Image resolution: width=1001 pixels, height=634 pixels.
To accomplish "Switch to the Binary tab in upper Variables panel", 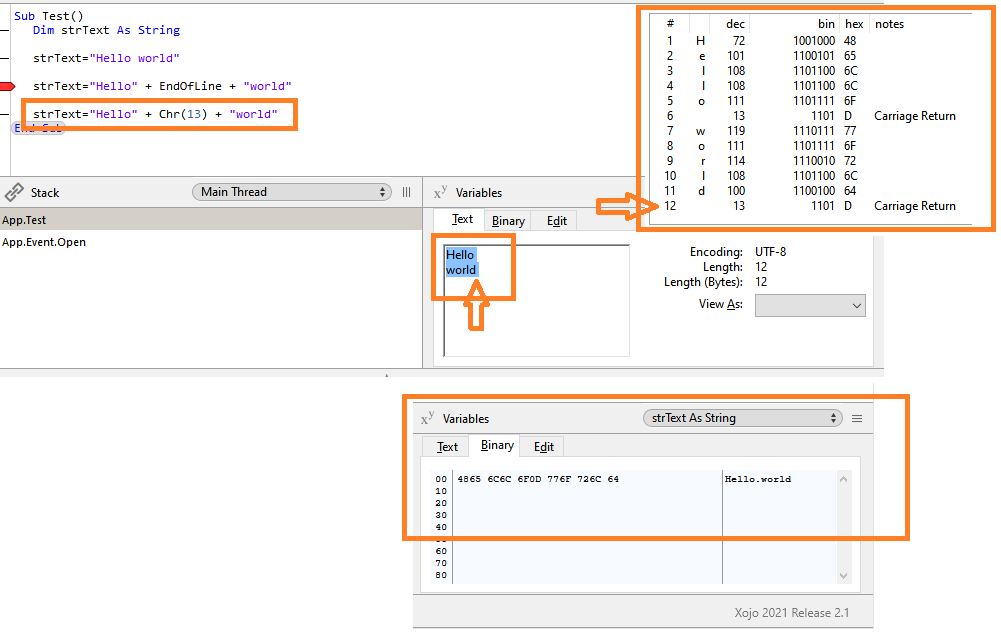I will [x=508, y=221].
